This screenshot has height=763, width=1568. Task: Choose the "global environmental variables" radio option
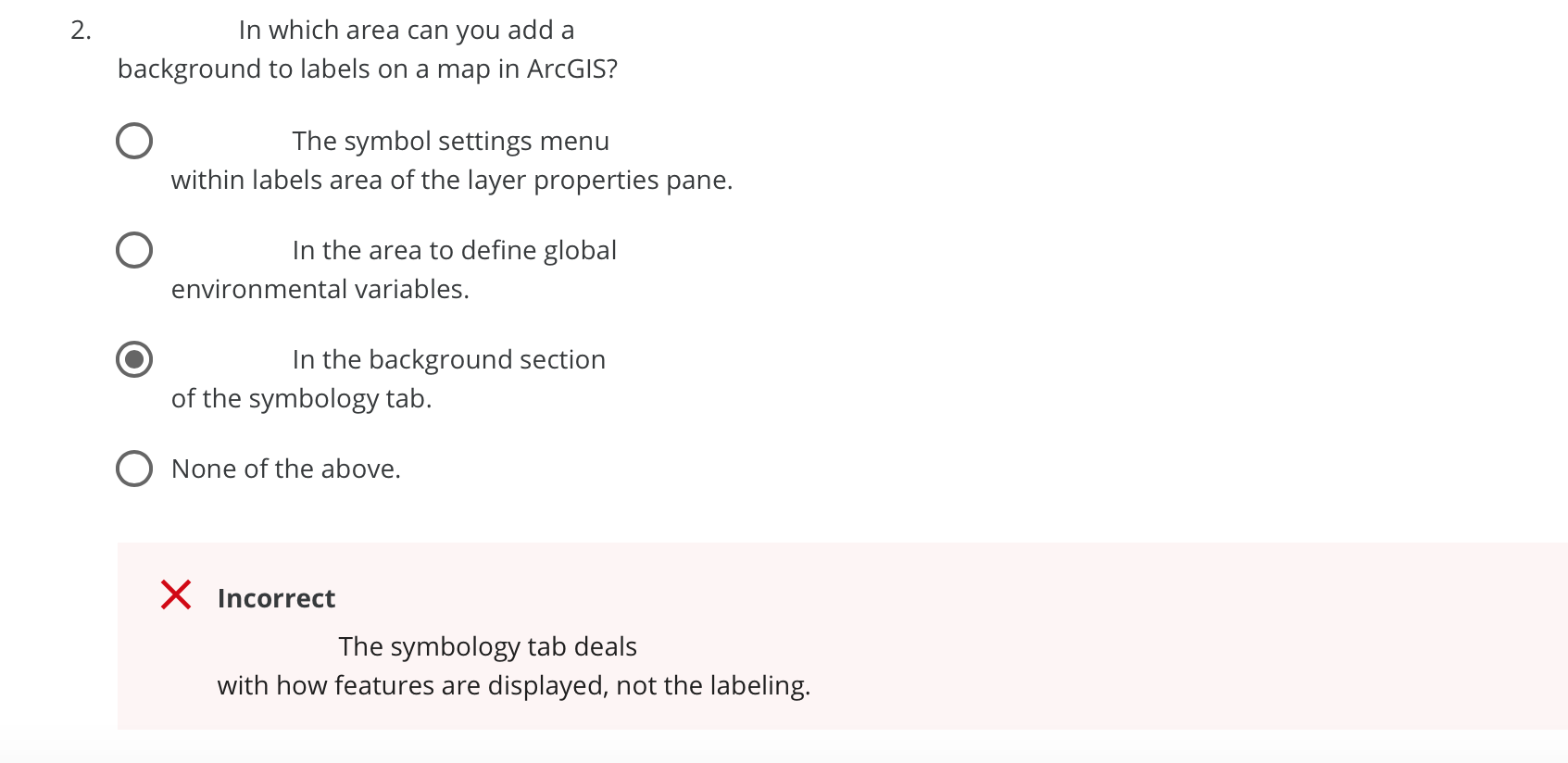coord(134,250)
